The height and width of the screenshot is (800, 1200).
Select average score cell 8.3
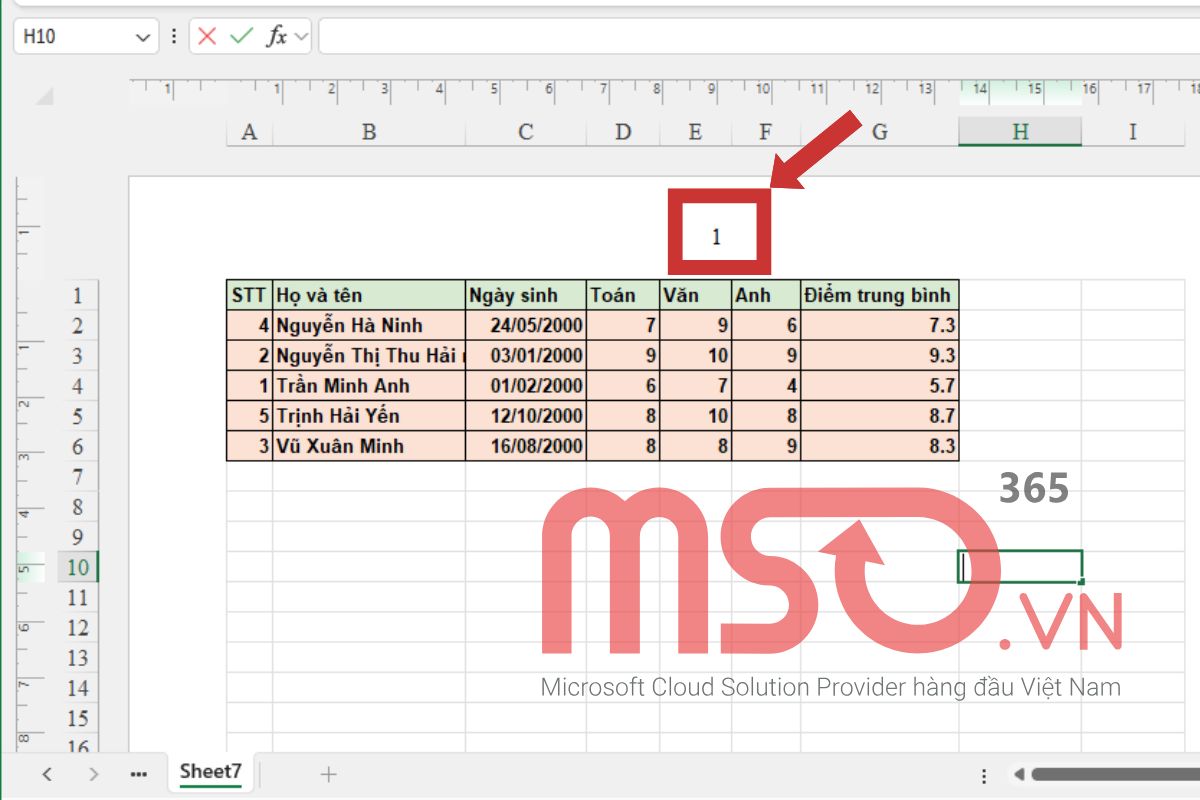pos(880,446)
